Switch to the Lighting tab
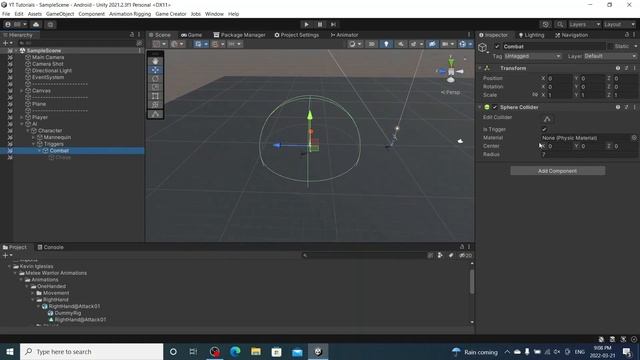This screenshot has width=640, height=360. click(x=531, y=35)
